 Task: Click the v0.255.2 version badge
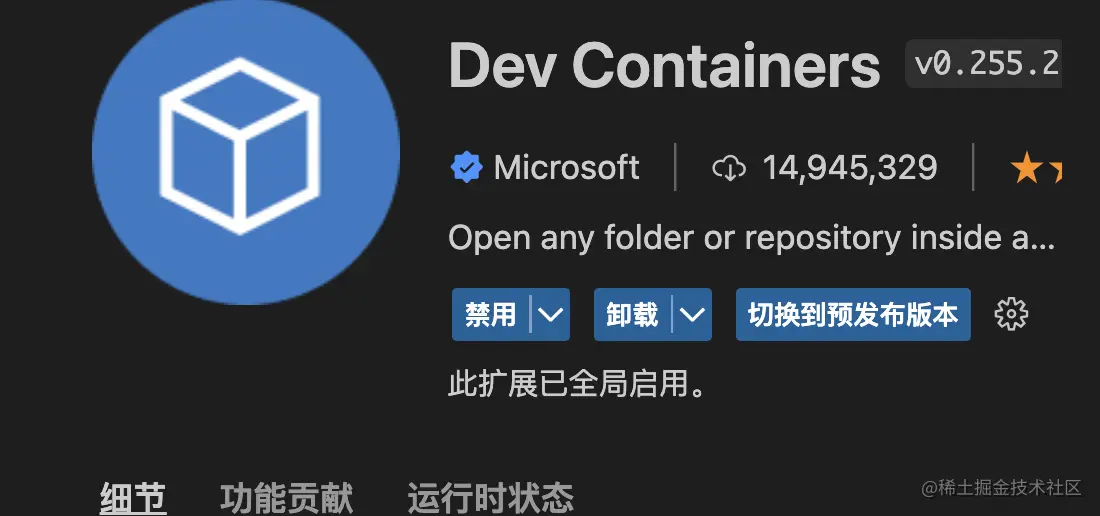pyautogui.click(x=984, y=64)
